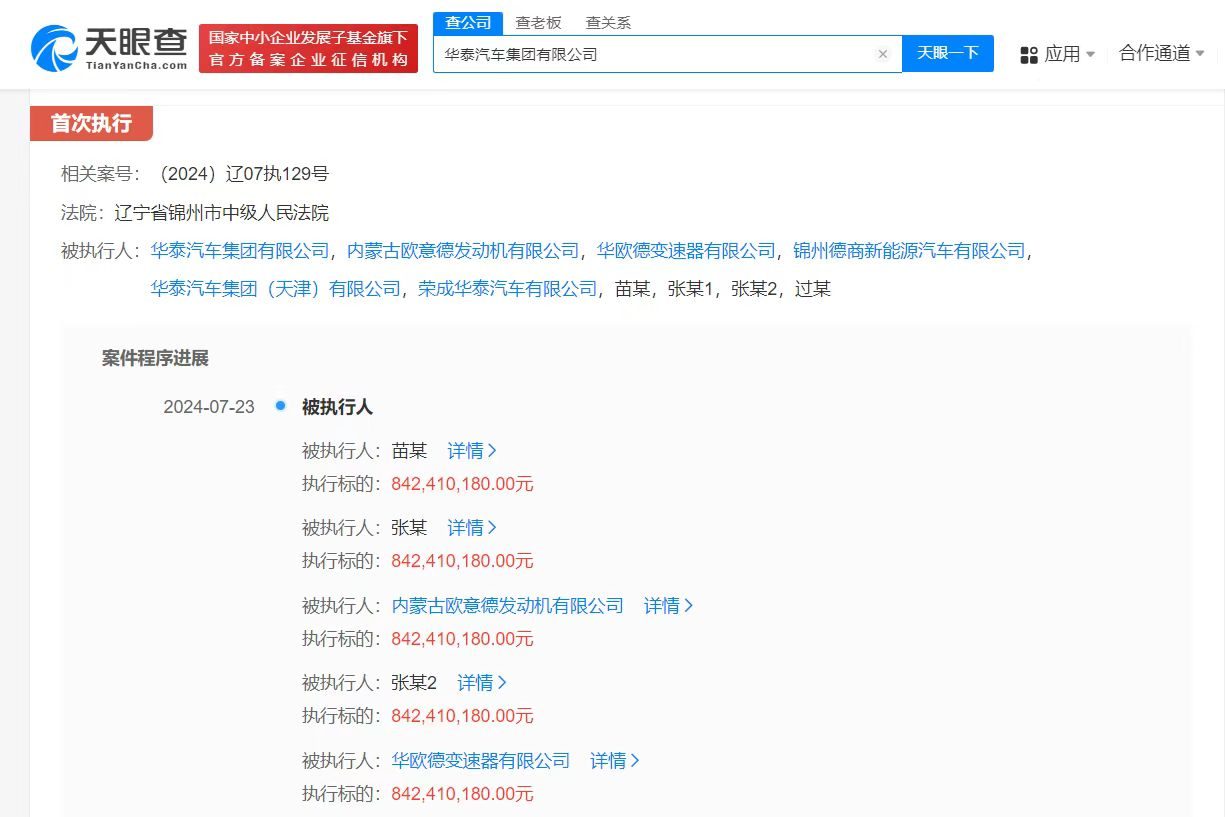Screen dimensions: 1225x817
Task: Expand the 合作通道 dropdown
Action: pyautogui.click(x=1161, y=54)
